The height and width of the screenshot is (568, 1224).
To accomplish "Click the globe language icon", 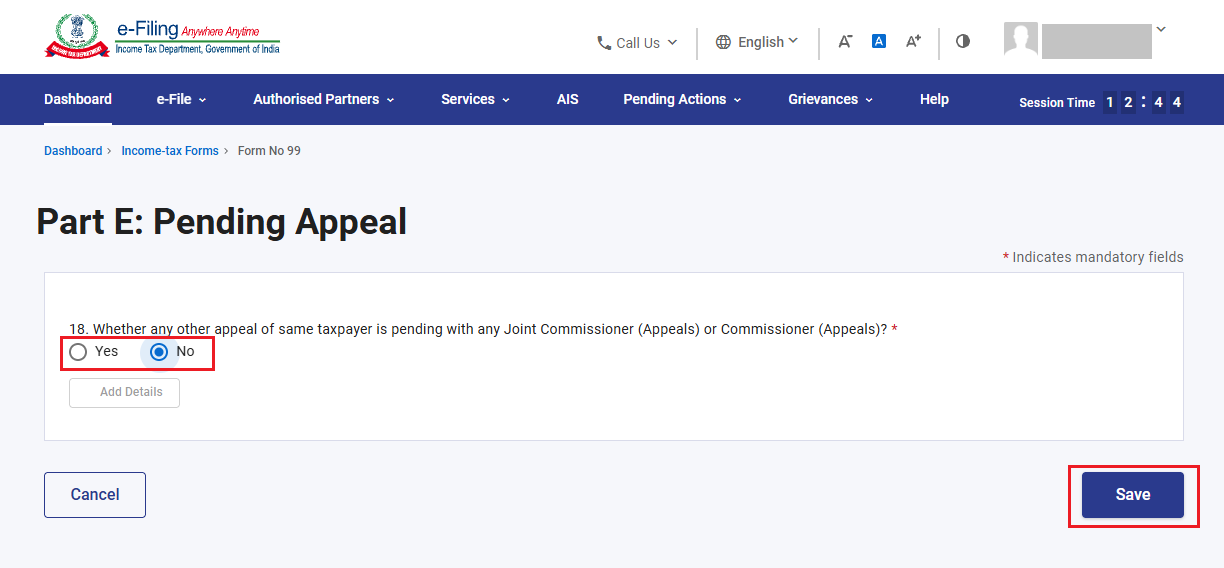I will point(723,42).
